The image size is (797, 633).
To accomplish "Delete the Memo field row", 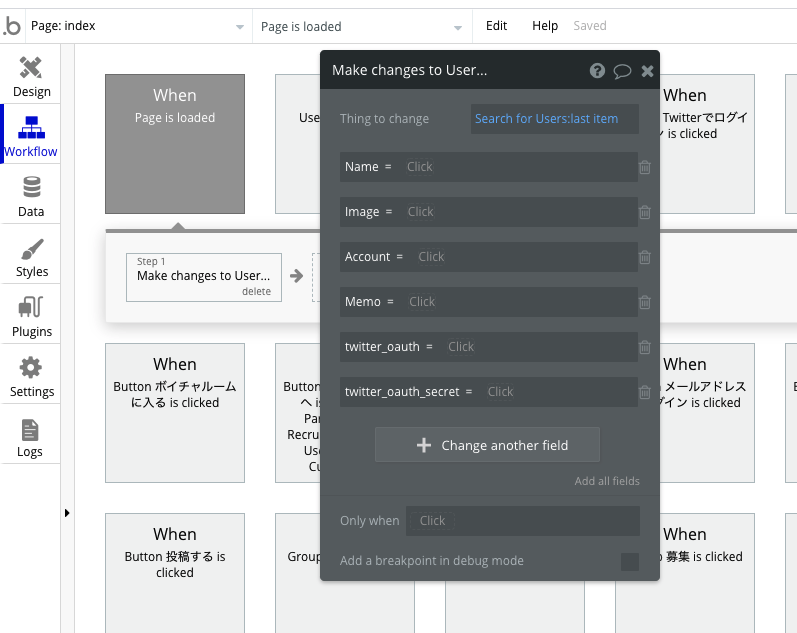I will click(645, 302).
